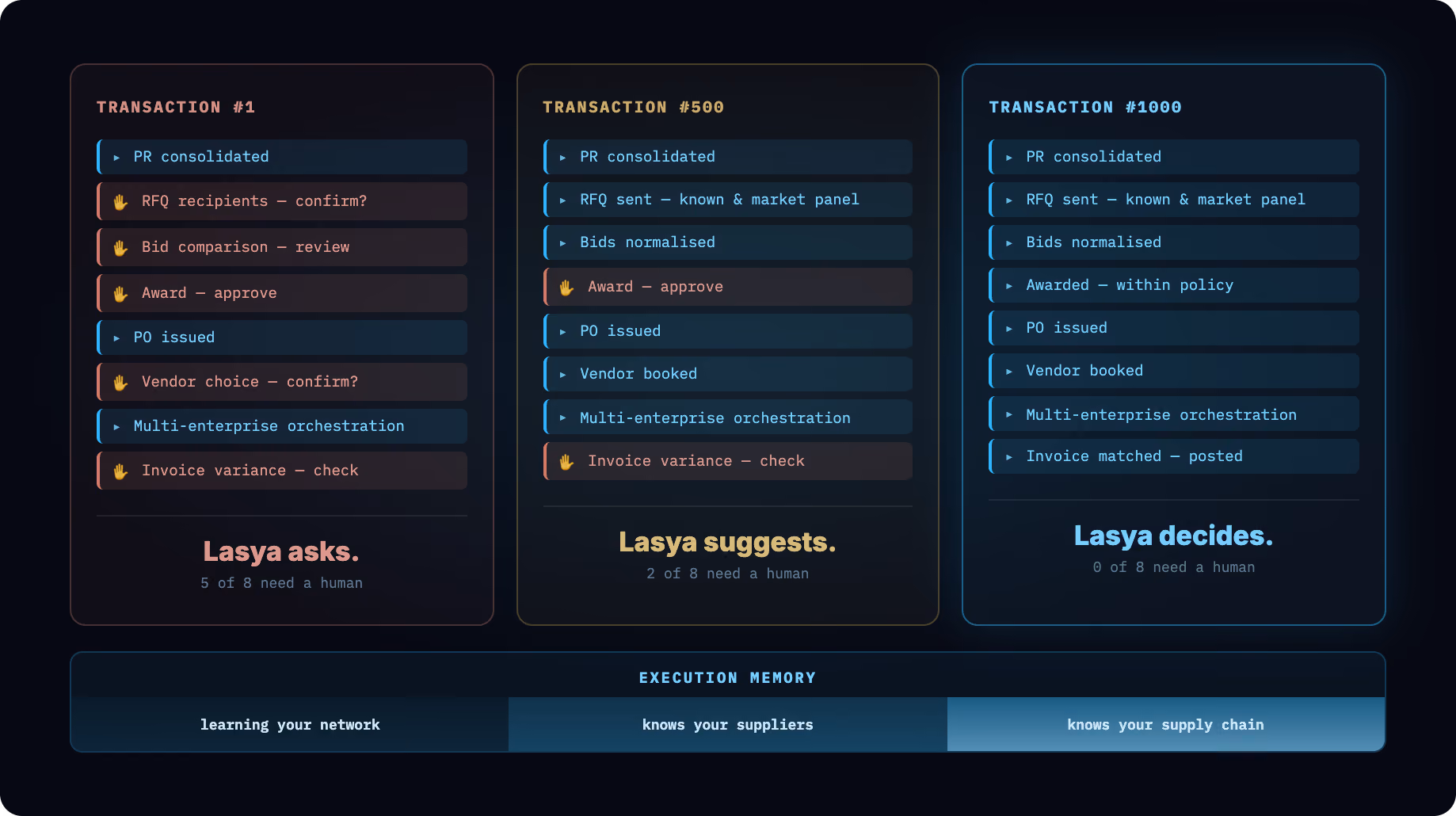
Task: Select the "Invoice matched — posted" text
Action: (1134, 456)
